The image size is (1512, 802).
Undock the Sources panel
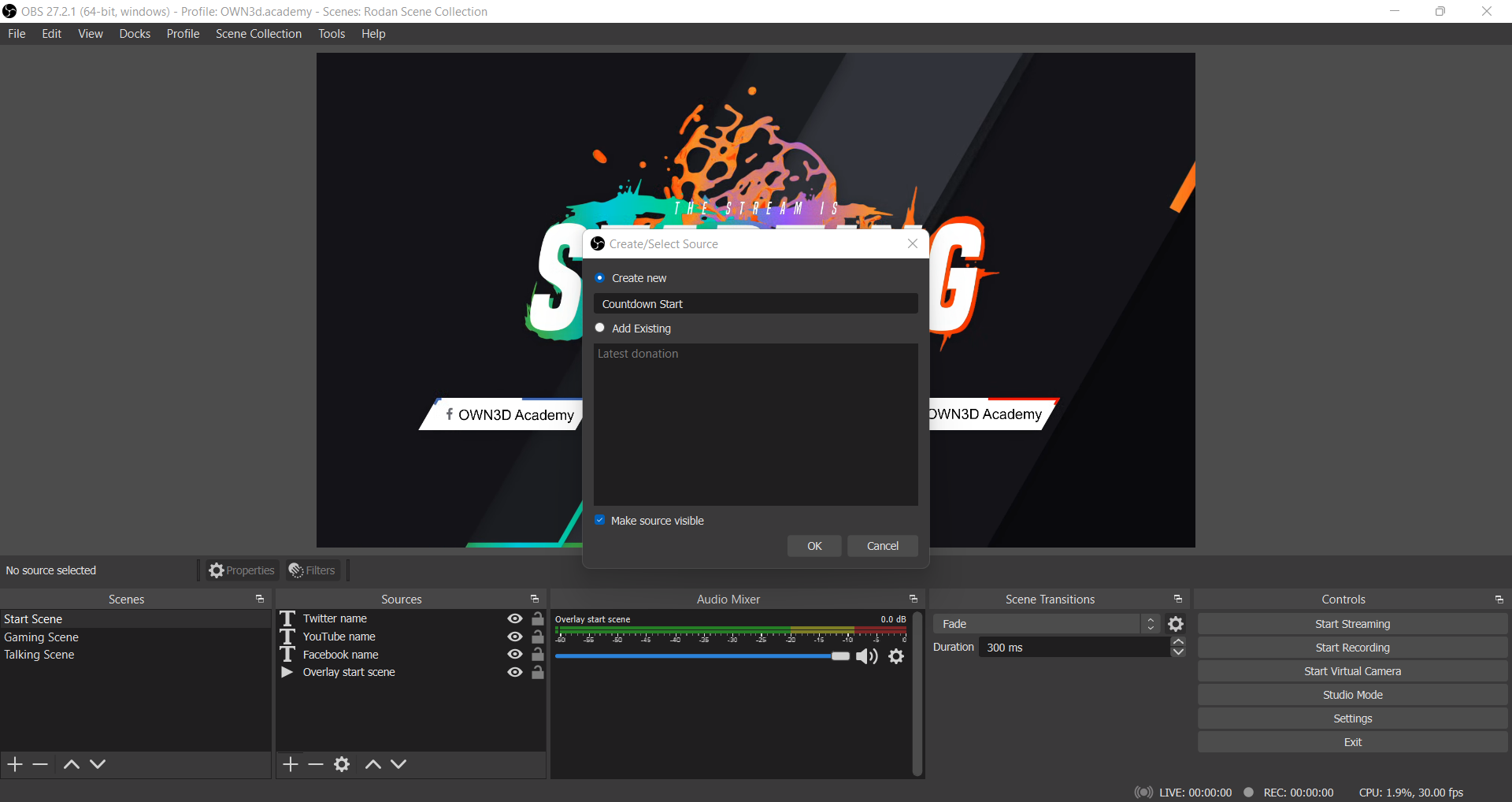pyautogui.click(x=535, y=600)
